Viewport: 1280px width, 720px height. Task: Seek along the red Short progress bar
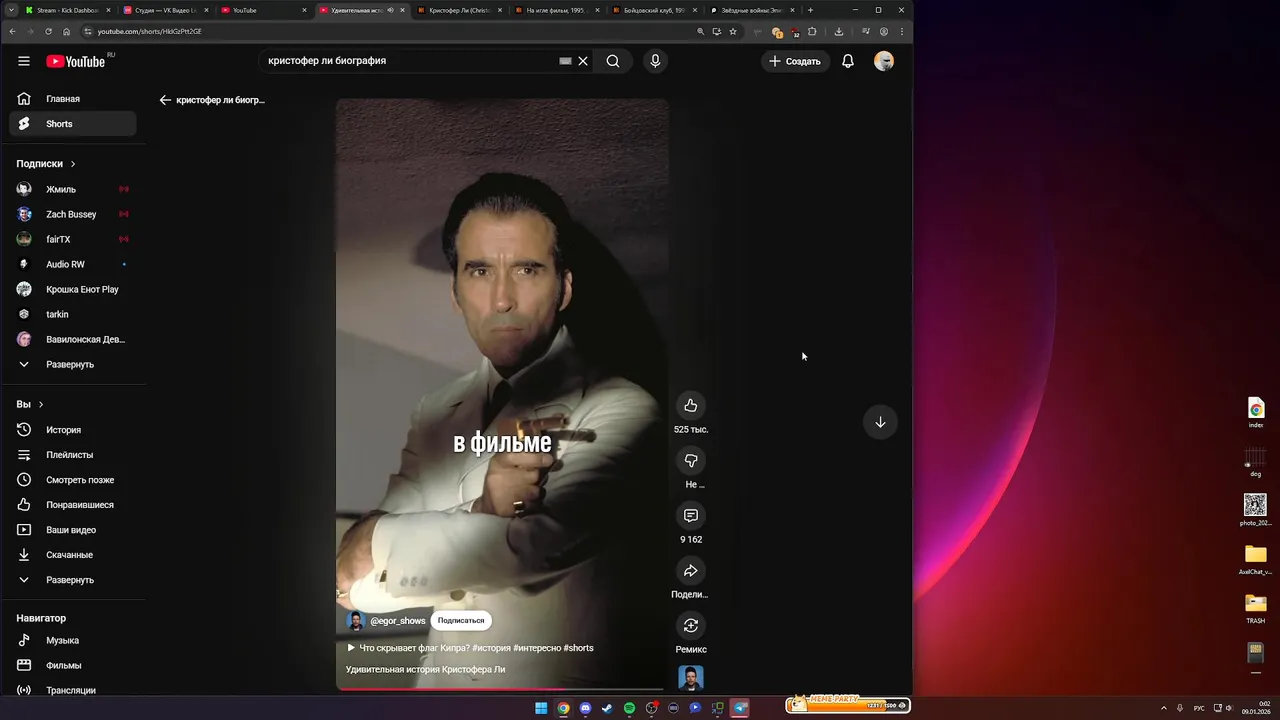[x=502, y=689]
